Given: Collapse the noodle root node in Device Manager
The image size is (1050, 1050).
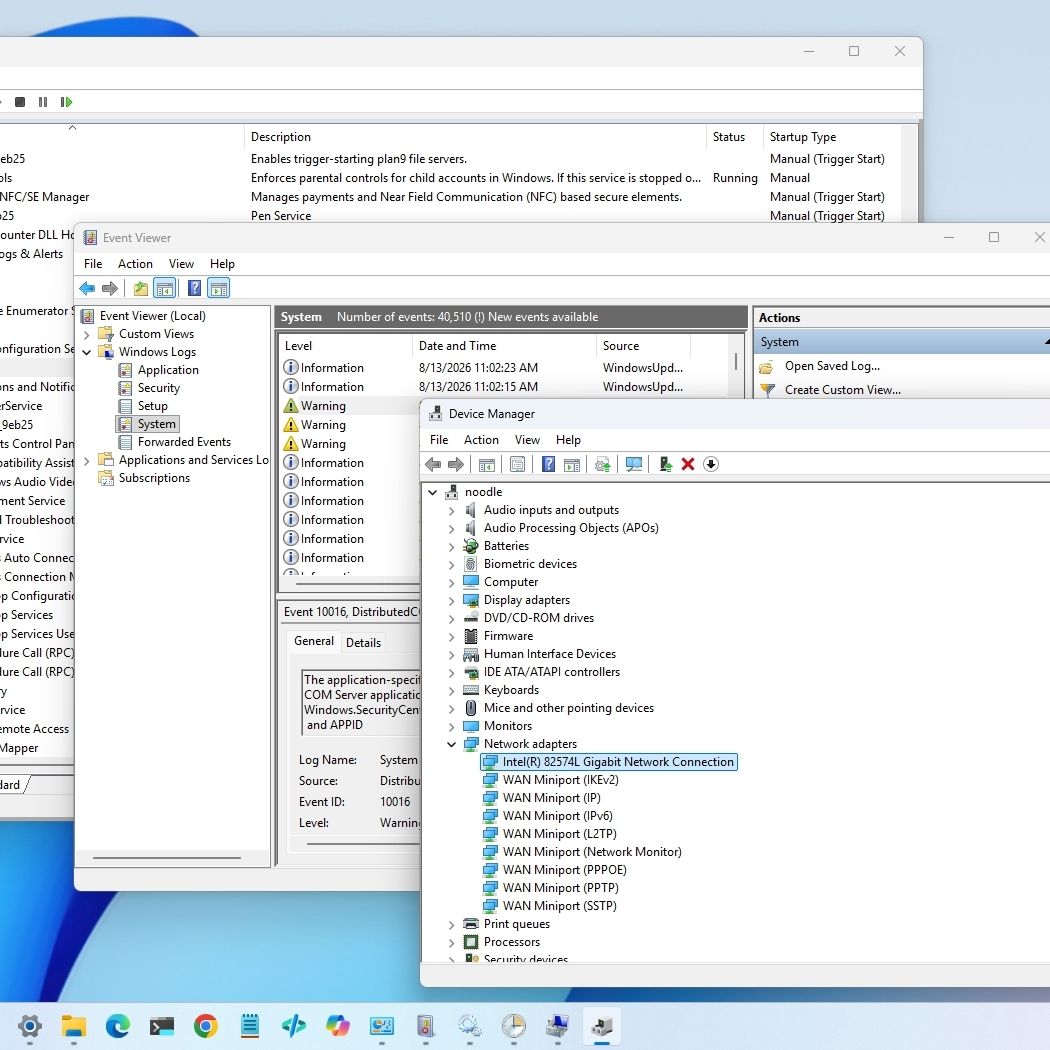Looking at the screenshot, I should click(x=433, y=492).
